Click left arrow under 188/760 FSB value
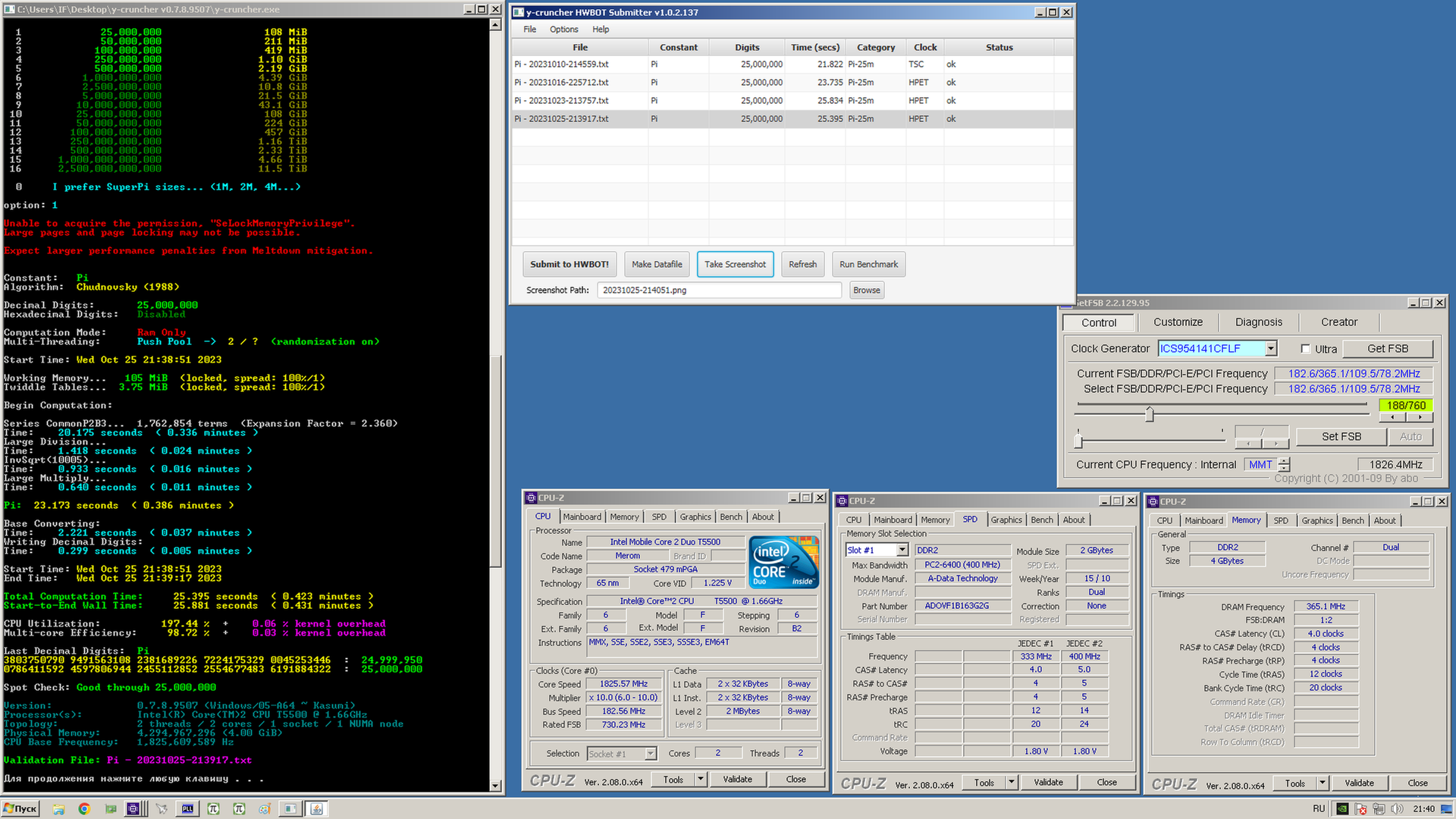 [1392, 417]
